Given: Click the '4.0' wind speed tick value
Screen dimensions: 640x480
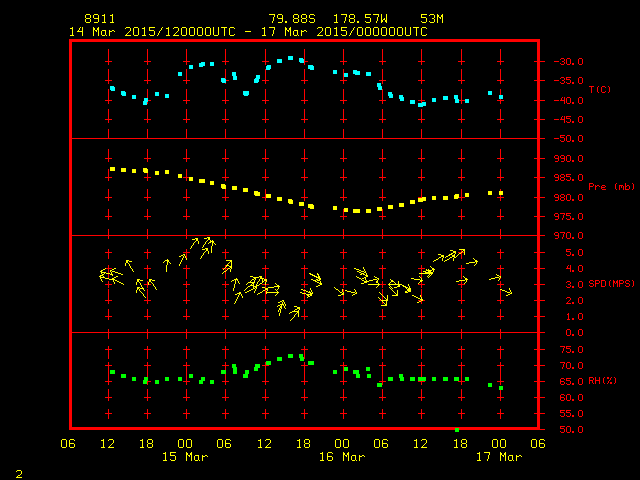Looking at the screenshot, I should click(574, 269).
